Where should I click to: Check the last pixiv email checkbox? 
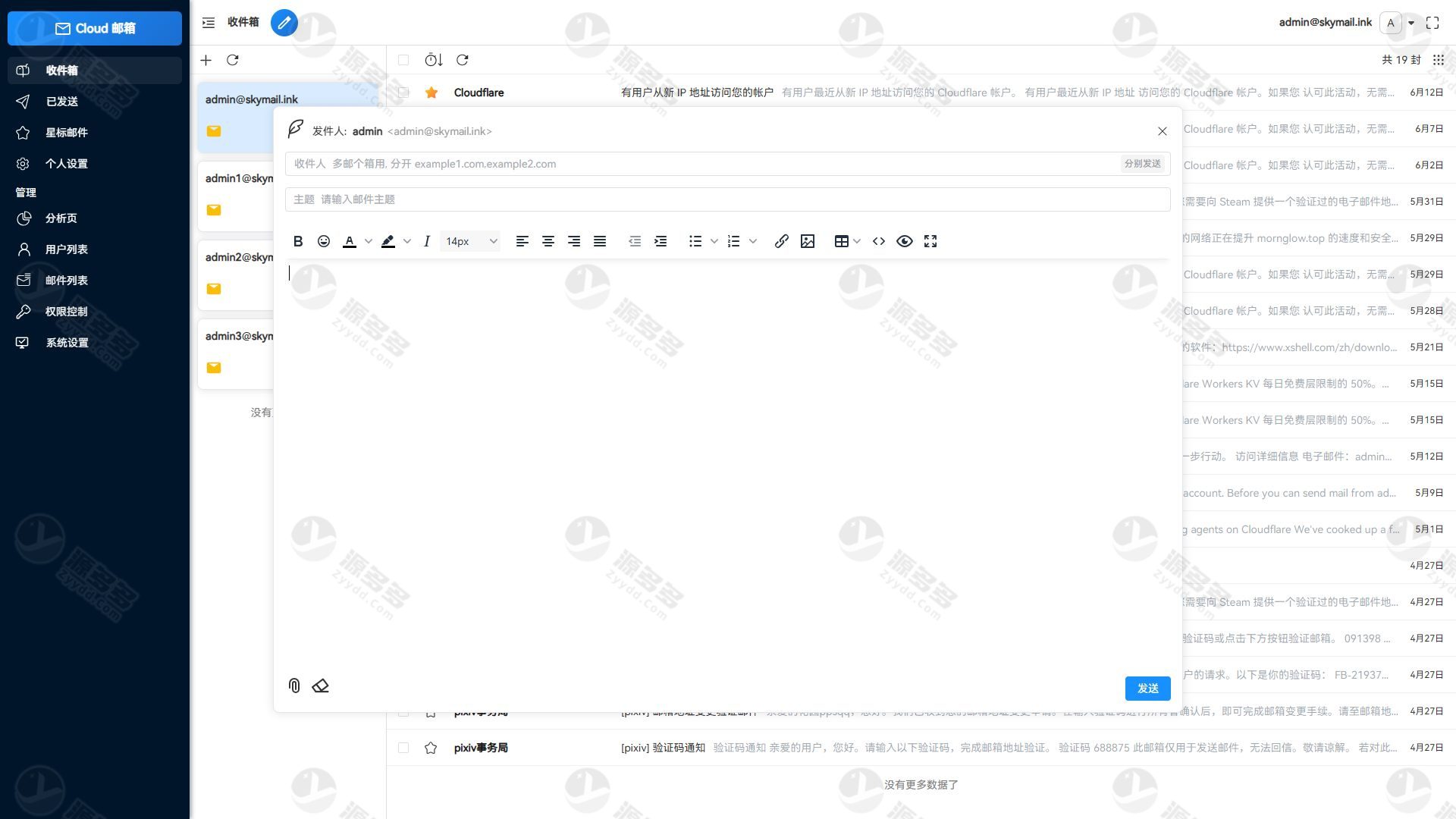click(x=403, y=748)
